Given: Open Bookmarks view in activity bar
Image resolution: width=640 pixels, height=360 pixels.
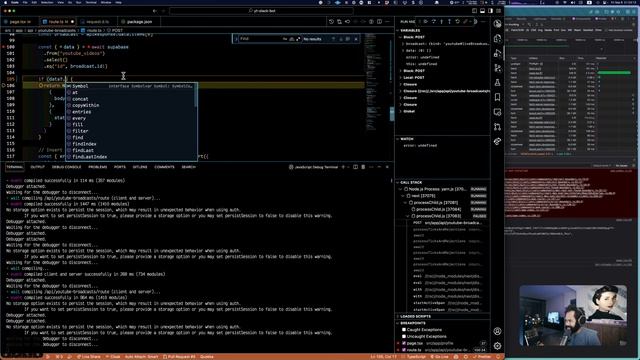Looking at the screenshot, I should coord(497,97).
